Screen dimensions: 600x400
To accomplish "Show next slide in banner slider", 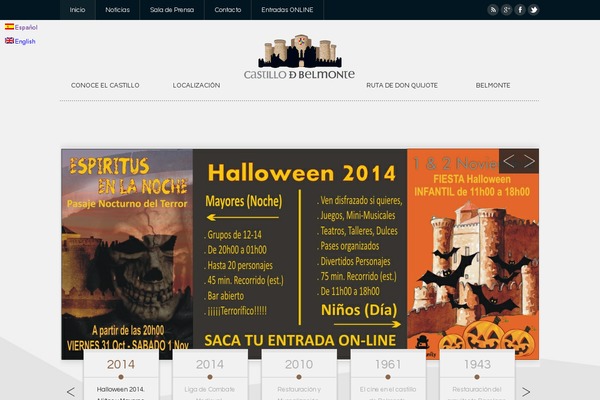I will pyautogui.click(x=529, y=162).
